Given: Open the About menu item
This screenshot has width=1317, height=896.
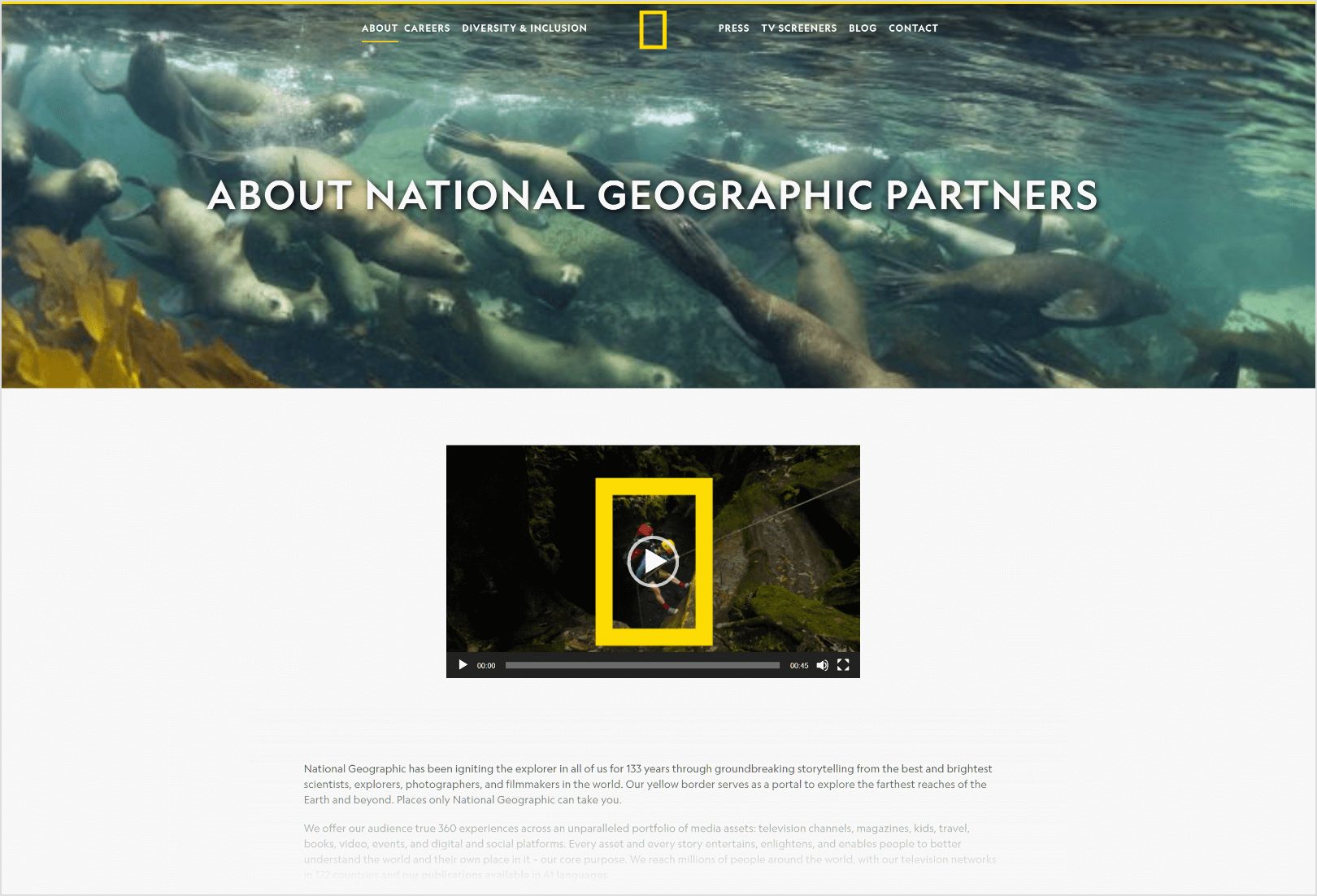Looking at the screenshot, I should [x=380, y=28].
